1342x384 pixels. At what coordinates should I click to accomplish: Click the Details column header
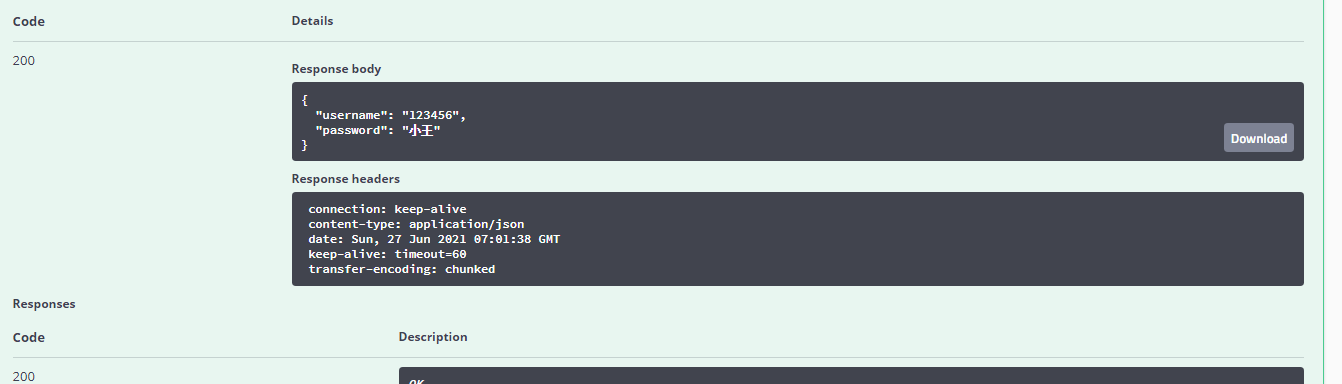[312, 20]
